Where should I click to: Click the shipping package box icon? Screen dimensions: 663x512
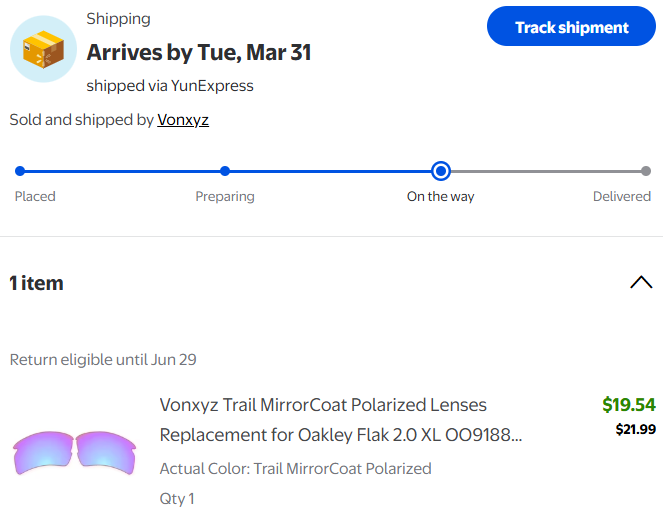coord(43,49)
